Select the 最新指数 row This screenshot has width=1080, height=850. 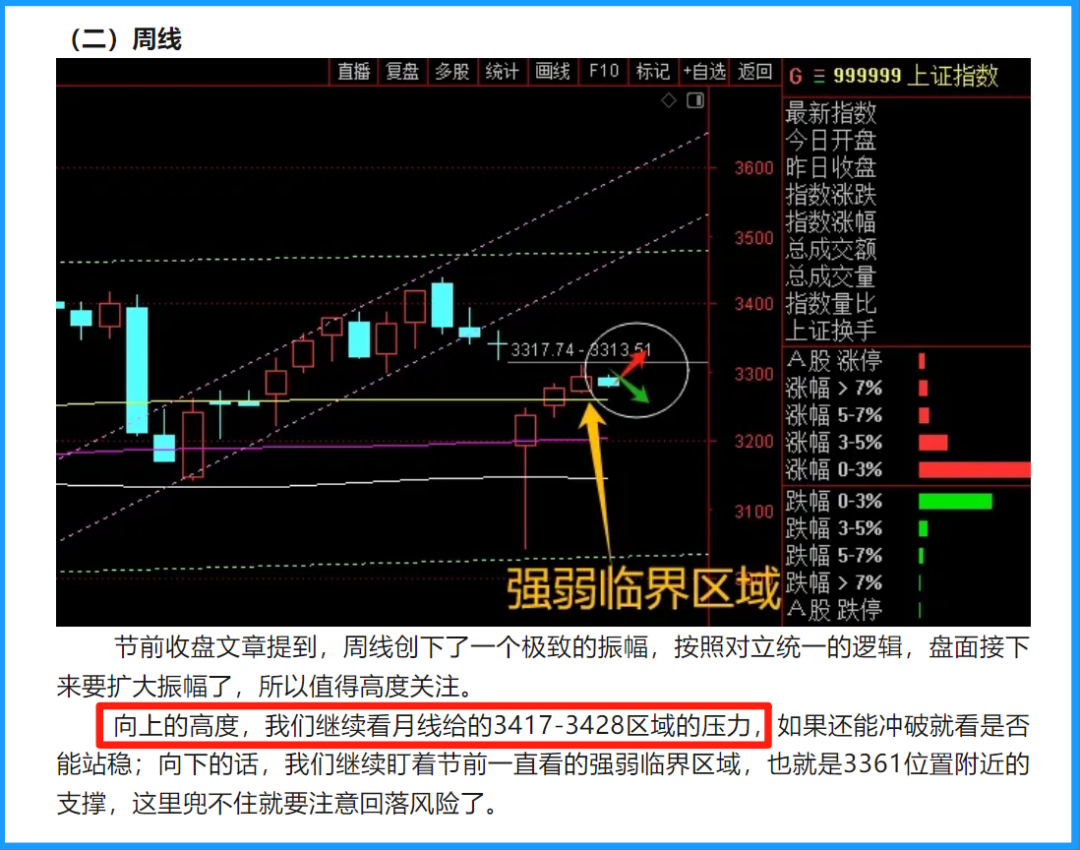831,113
